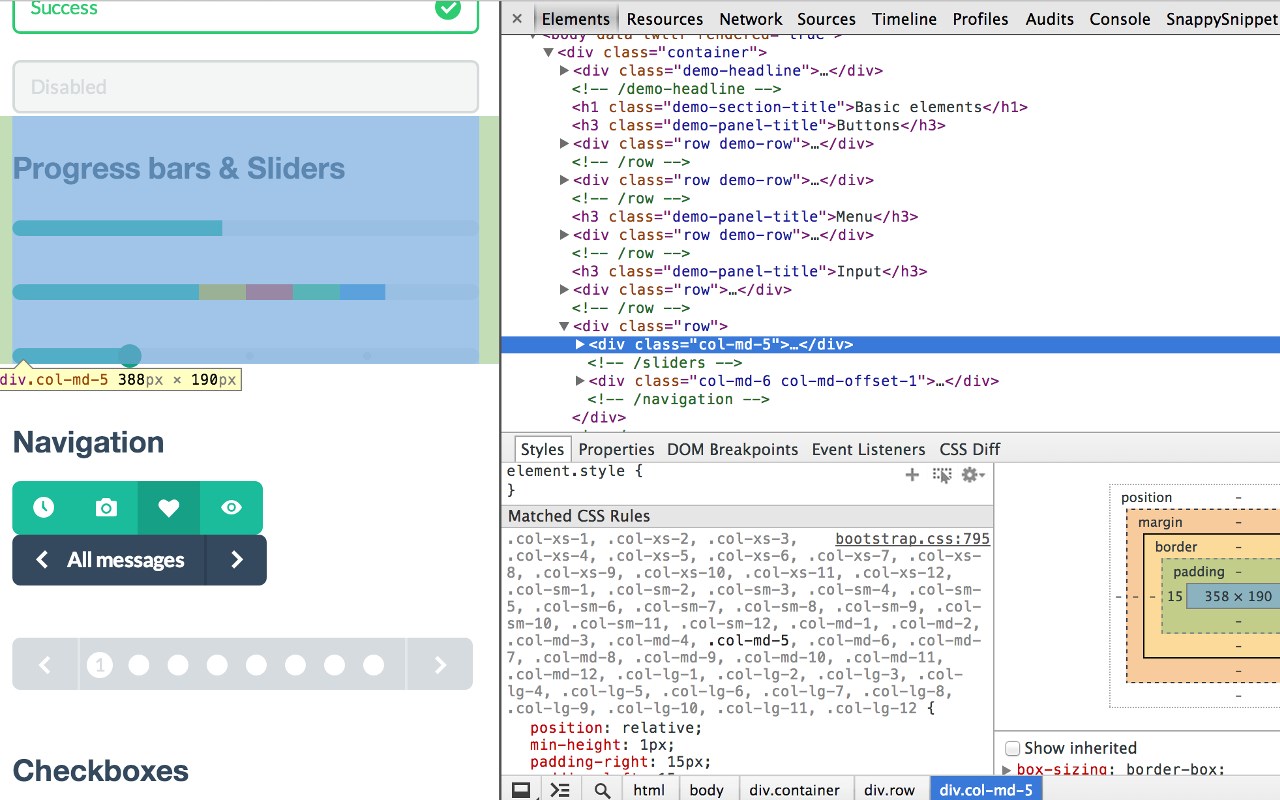Open the Profiles tab
This screenshot has height=800, width=1280.
point(980,18)
